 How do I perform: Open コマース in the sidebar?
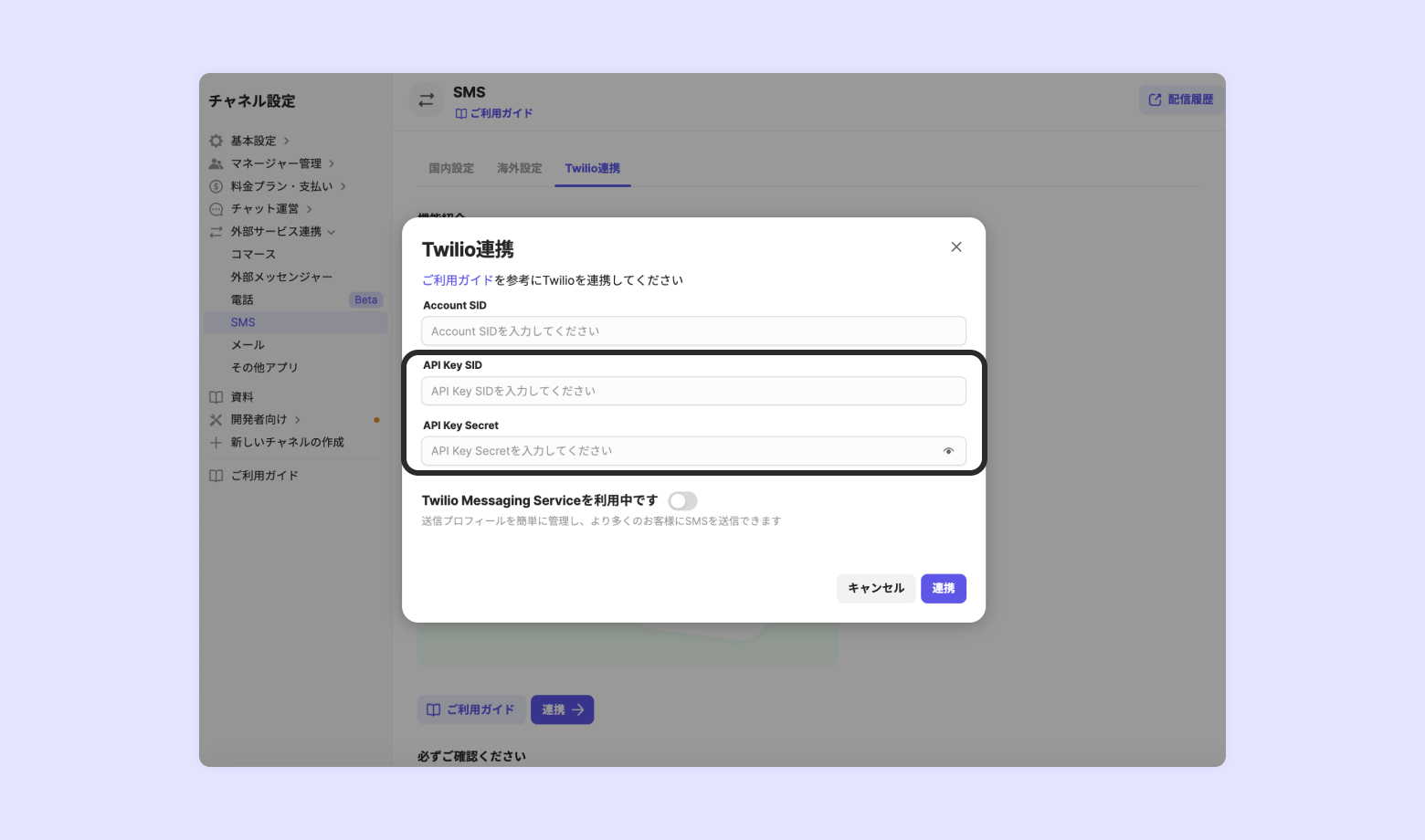coord(253,254)
